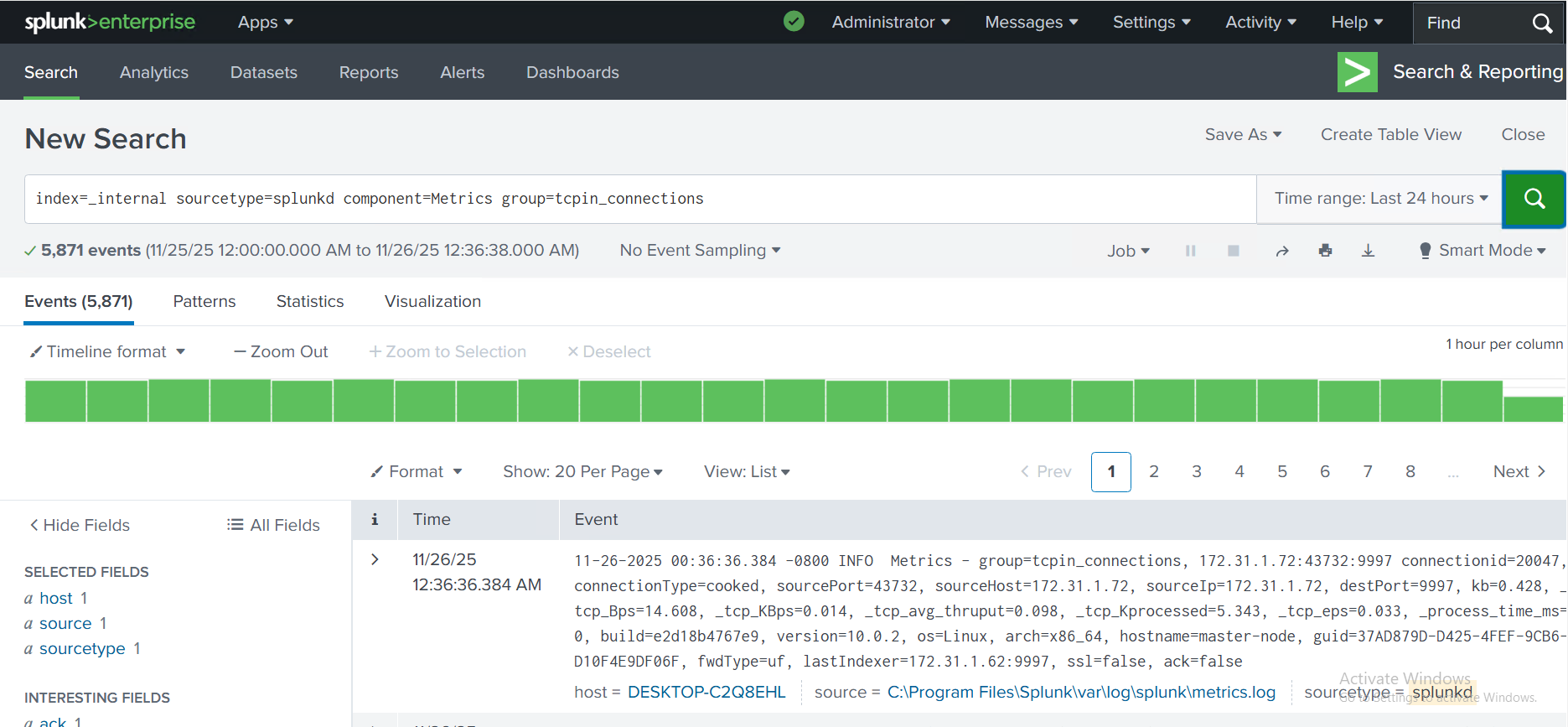Open the Timeline format dropdown
The image size is (1568, 727).
coord(107,352)
